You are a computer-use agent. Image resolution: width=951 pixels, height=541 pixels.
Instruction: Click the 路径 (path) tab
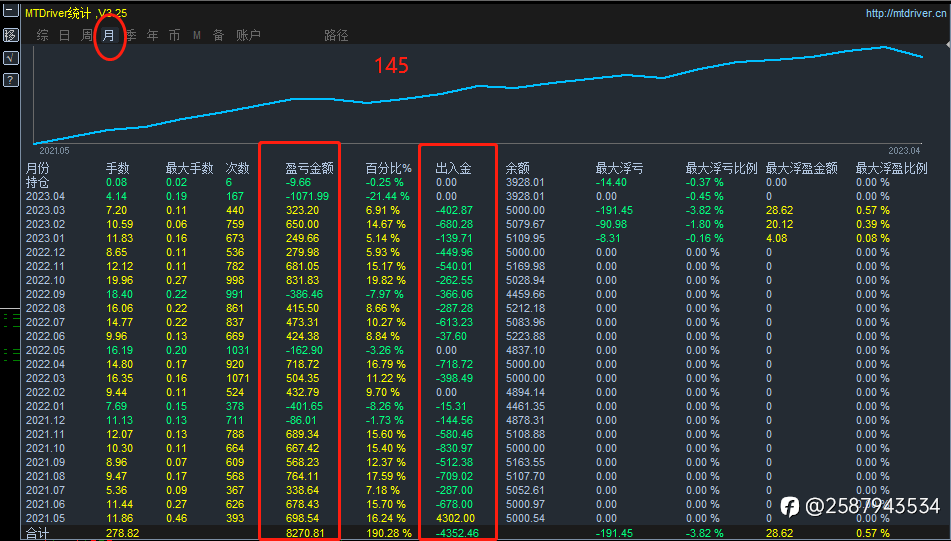[x=336, y=35]
